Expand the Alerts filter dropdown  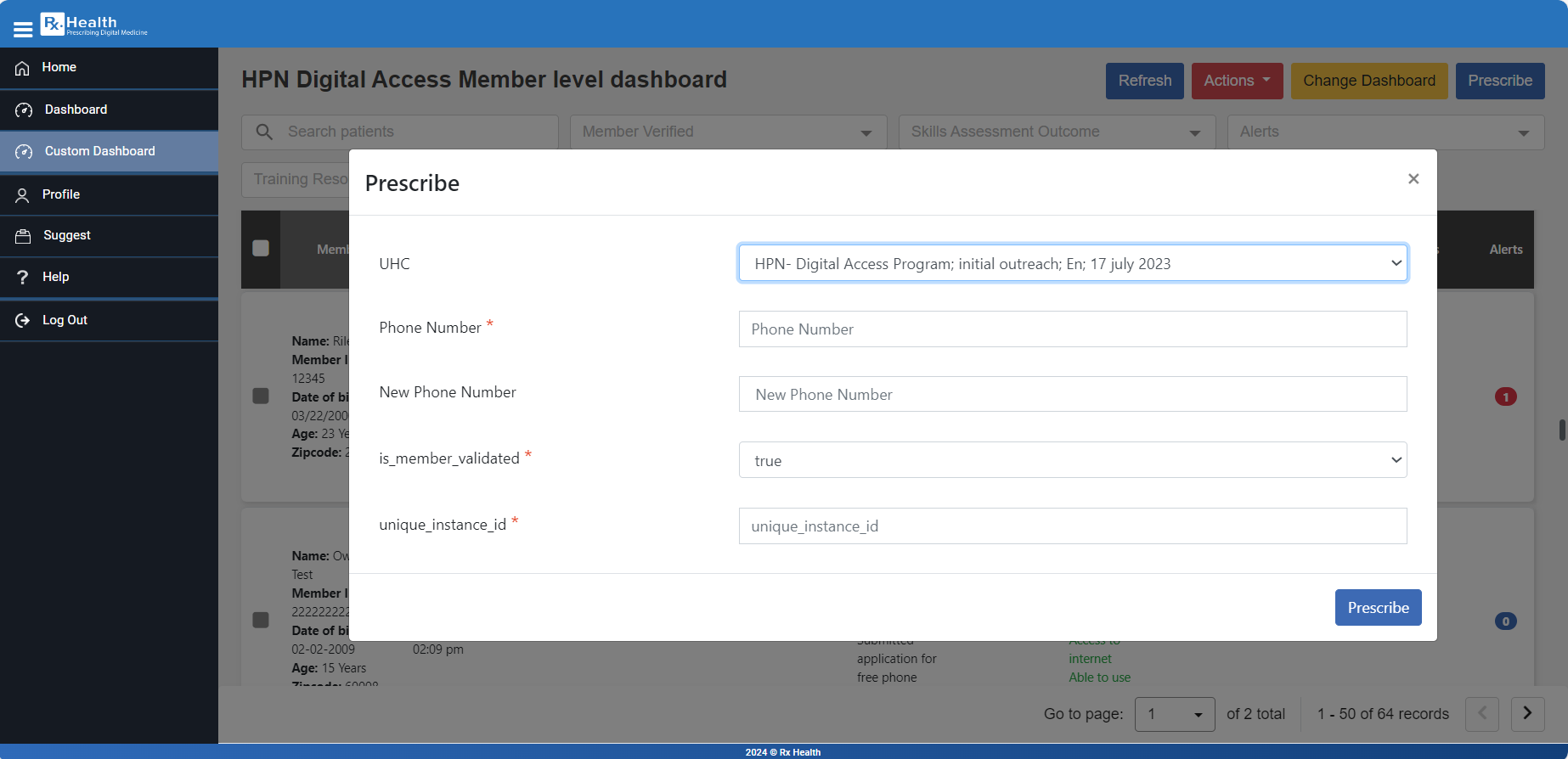click(x=1386, y=132)
